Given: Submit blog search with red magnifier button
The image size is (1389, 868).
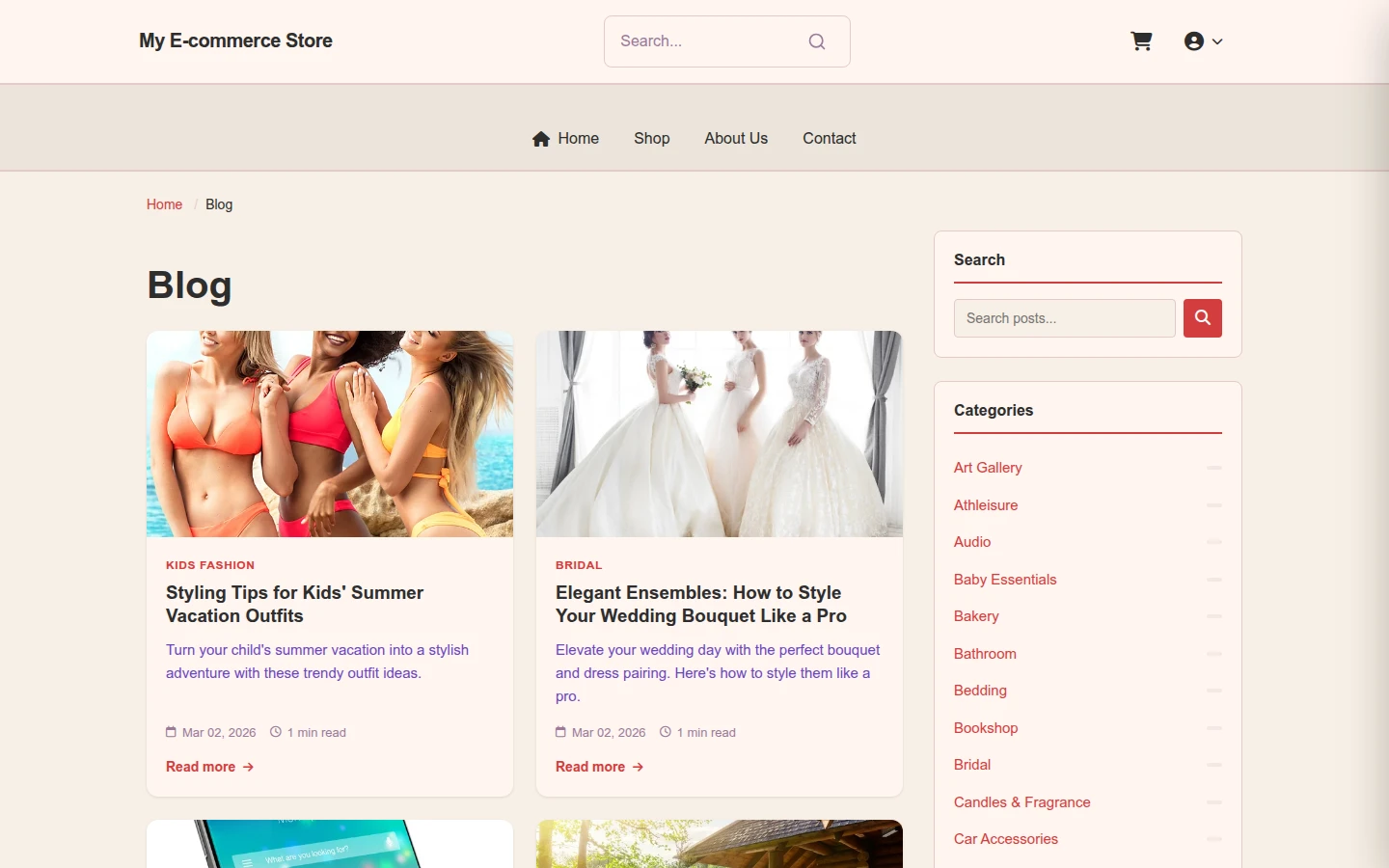Looking at the screenshot, I should click(x=1203, y=318).
